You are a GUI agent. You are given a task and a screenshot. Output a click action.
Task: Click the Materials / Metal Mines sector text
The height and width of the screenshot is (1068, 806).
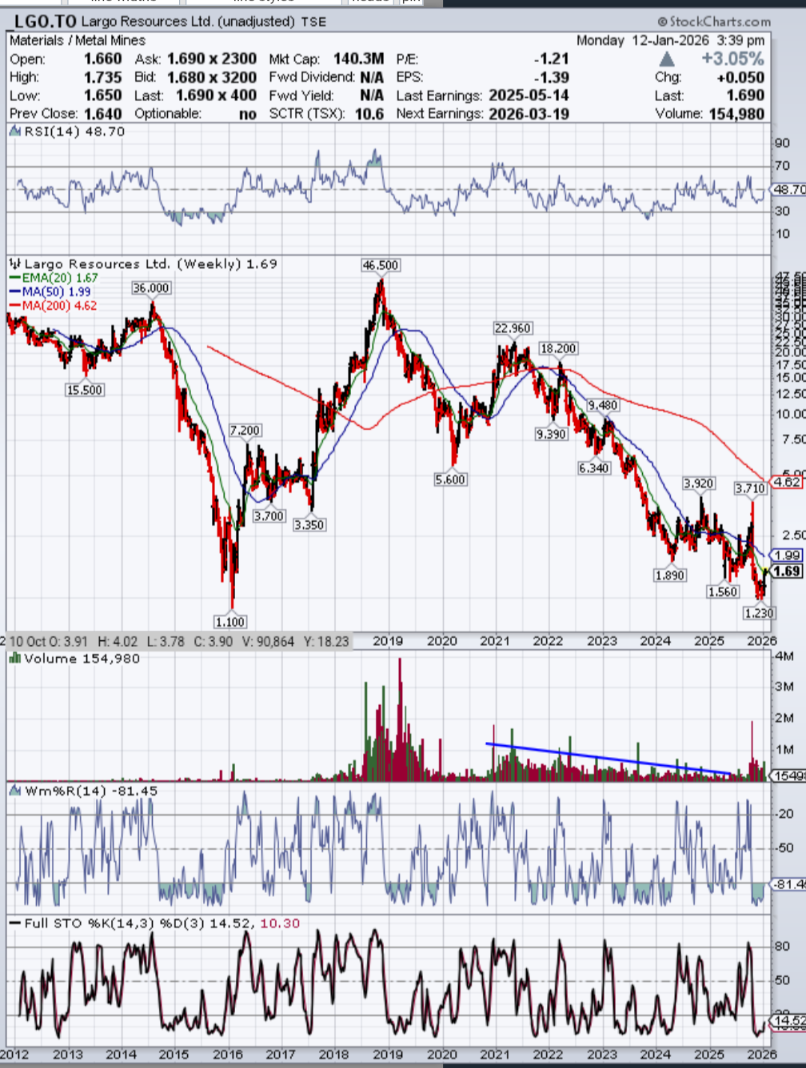point(78,41)
